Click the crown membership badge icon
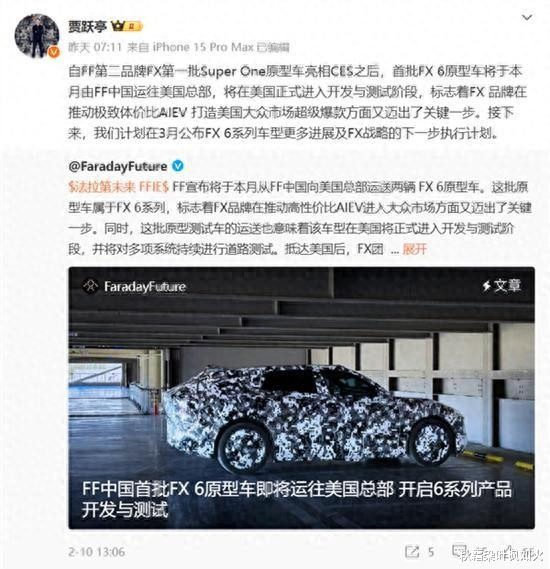The image size is (550, 569). (x=127, y=26)
